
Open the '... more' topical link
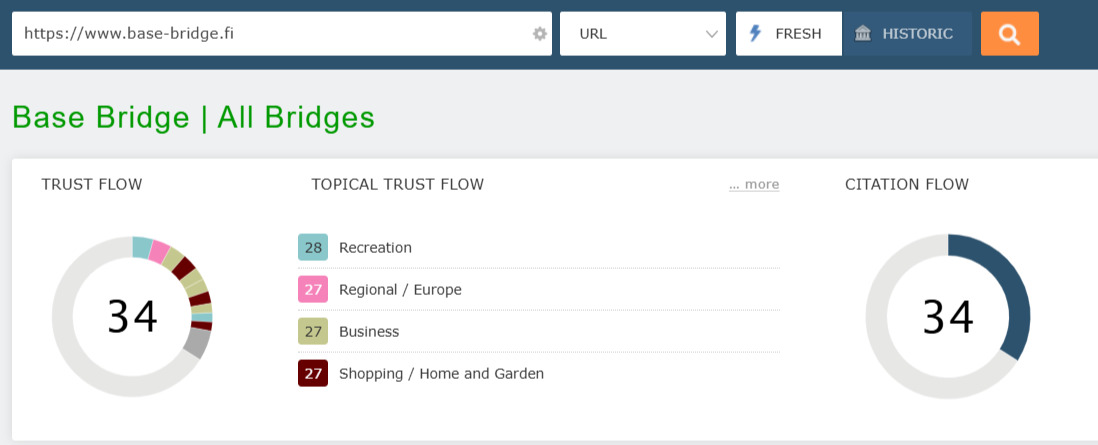click(x=754, y=184)
